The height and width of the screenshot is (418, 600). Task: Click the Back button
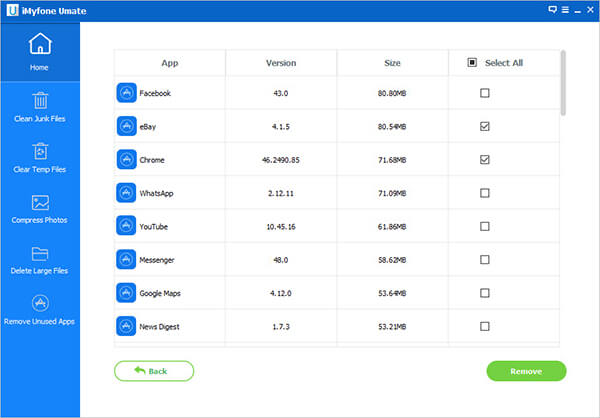[x=154, y=371]
